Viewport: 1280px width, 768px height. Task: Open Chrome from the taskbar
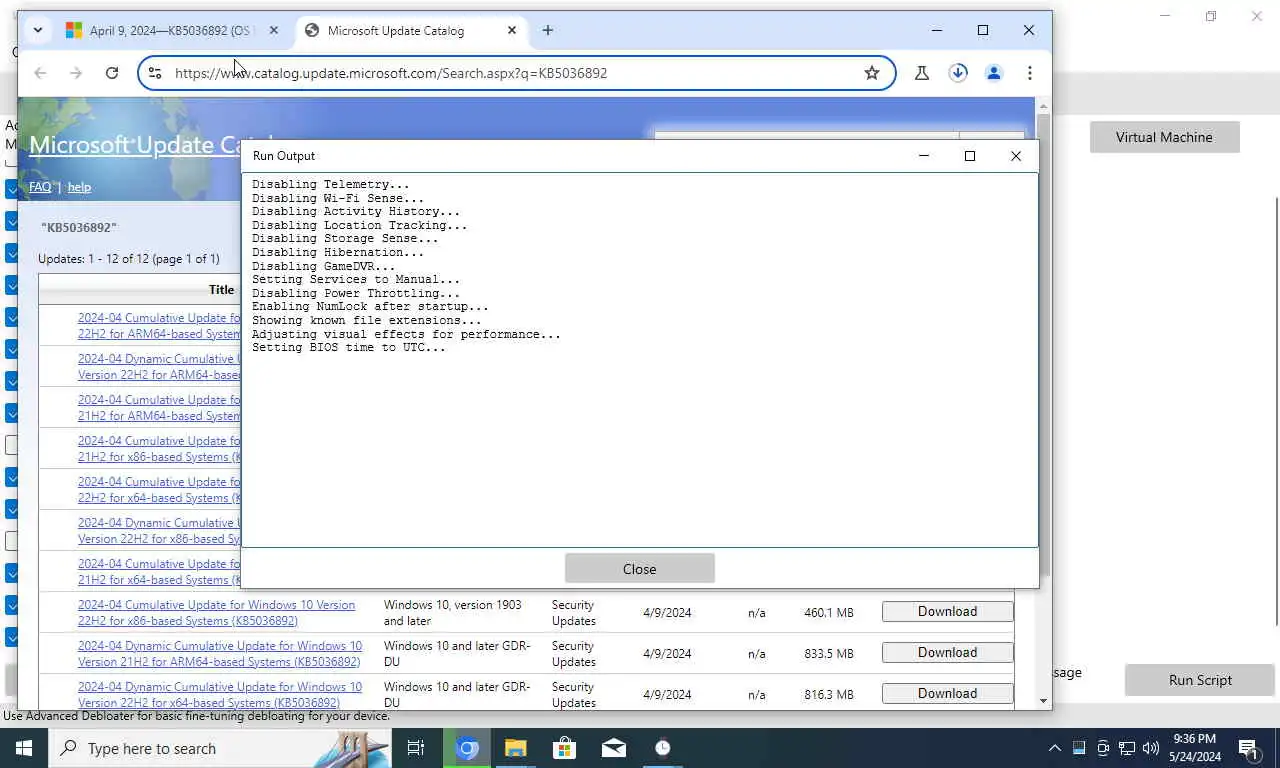468,748
